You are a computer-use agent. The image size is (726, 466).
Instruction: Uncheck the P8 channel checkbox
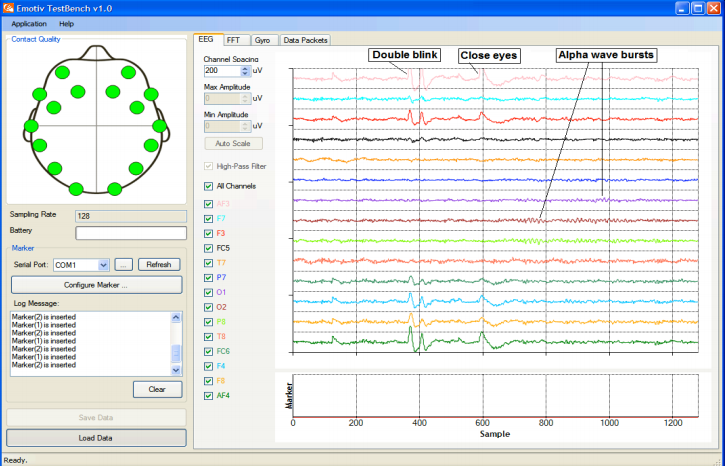(208, 322)
